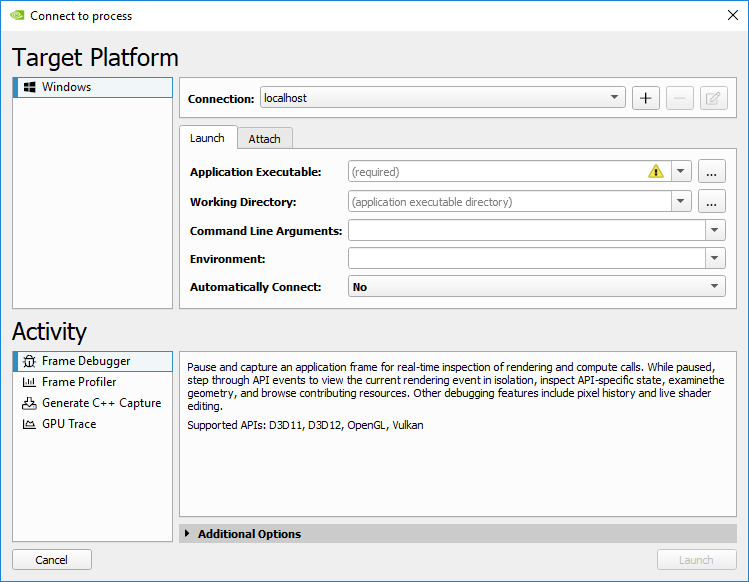The width and height of the screenshot is (749, 582).
Task: Select Windows target platform
Action: [66, 87]
